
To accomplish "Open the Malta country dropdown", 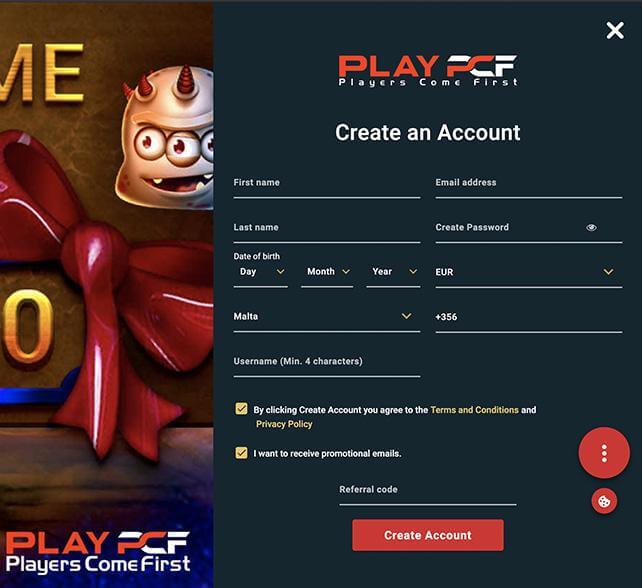I will click(x=327, y=317).
